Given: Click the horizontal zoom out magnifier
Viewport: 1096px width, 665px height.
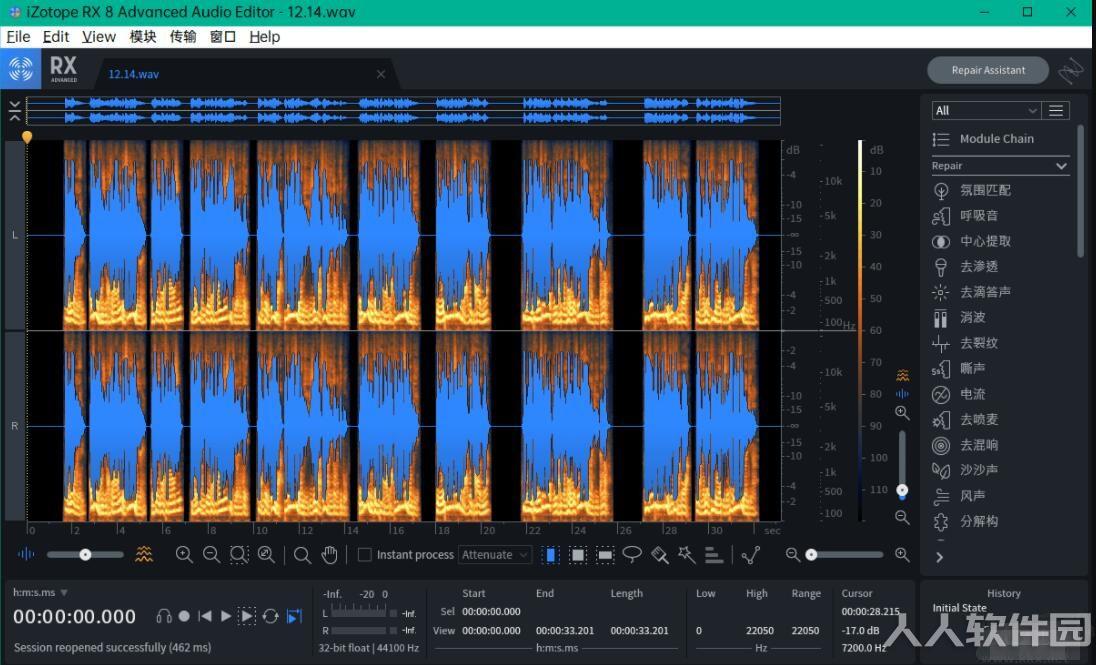Looking at the screenshot, I should 211,555.
